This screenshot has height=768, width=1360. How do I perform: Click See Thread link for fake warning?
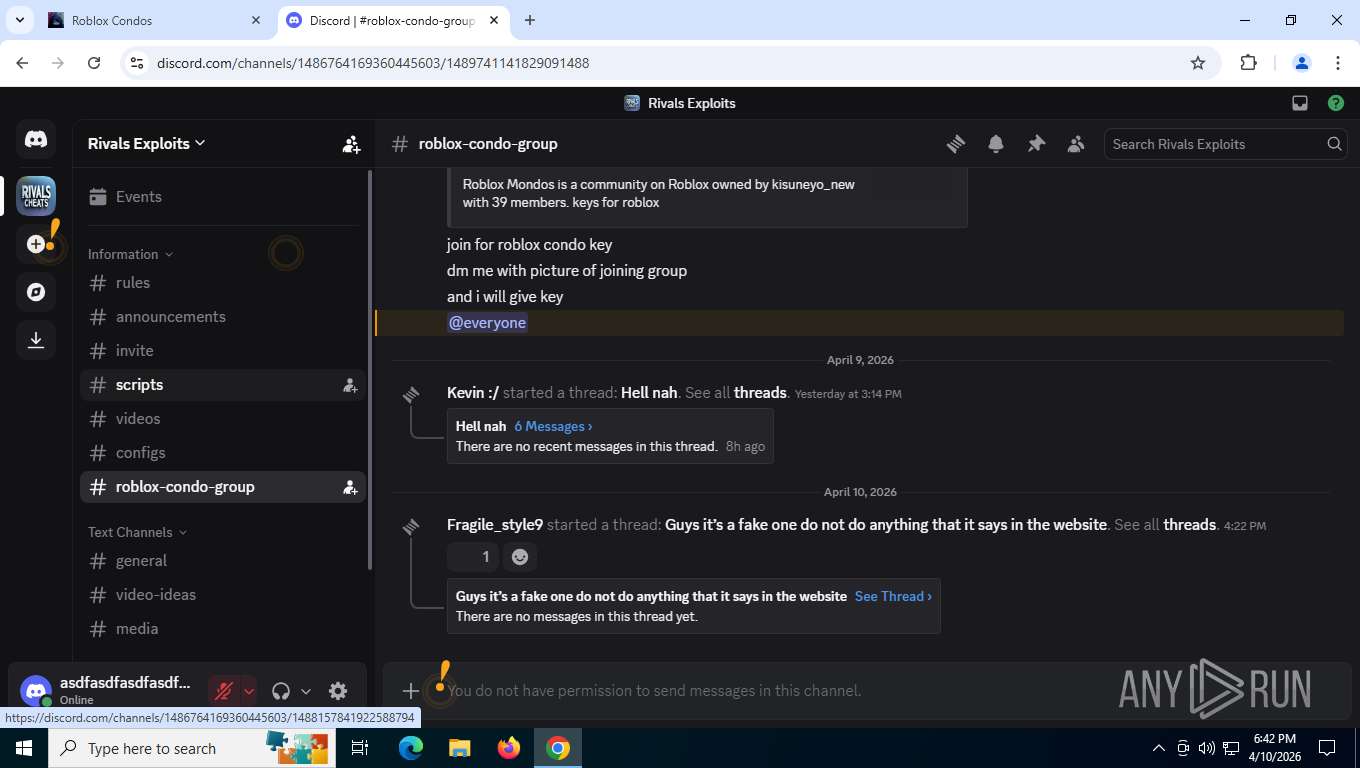tap(893, 596)
